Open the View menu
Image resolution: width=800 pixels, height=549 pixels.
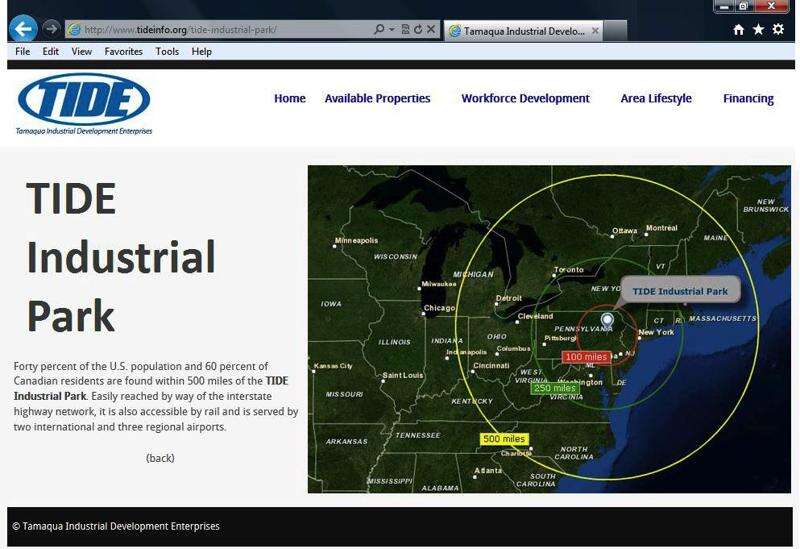click(82, 52)
